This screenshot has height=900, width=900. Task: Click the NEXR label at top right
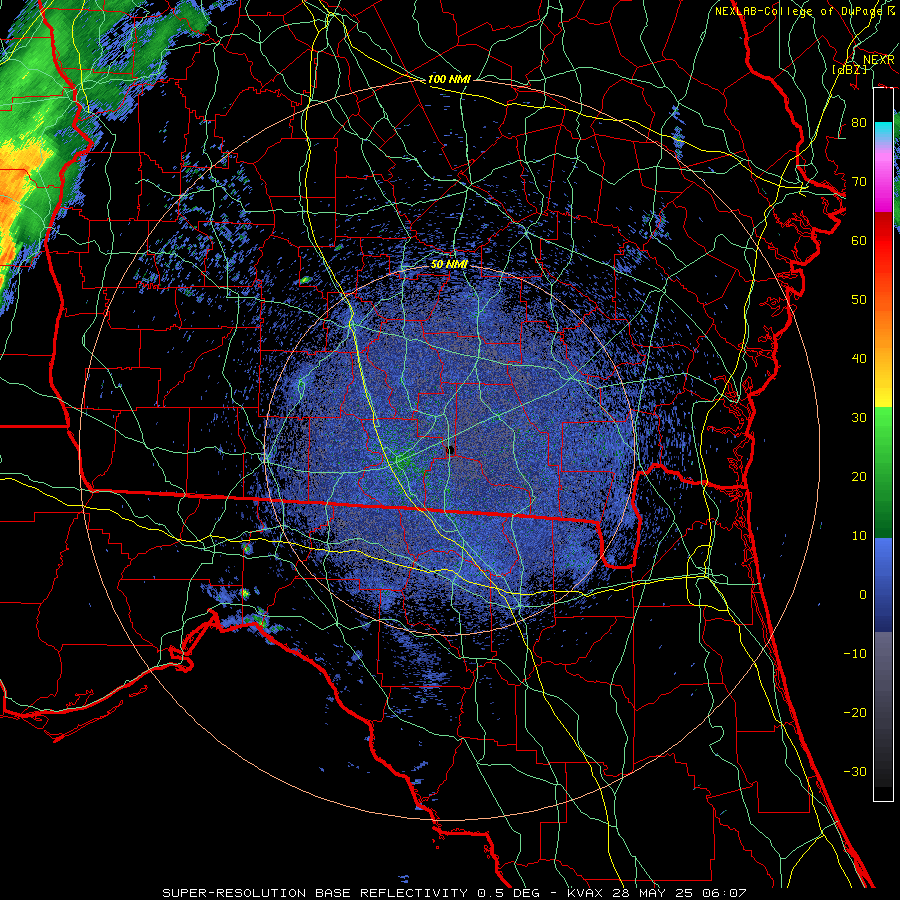879,60
